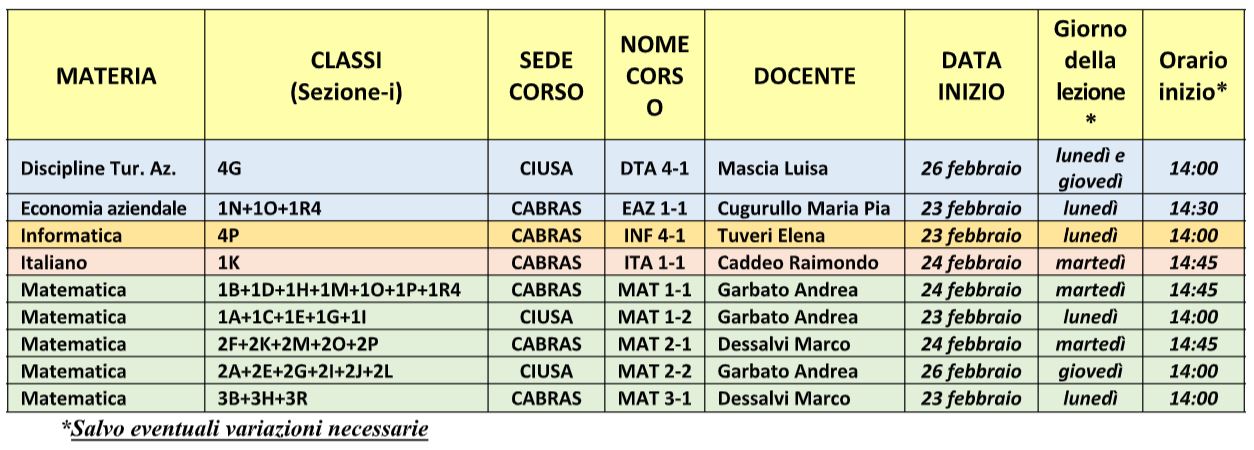Select the Economia aziendale row label
1254x450 pixels.
coord(106,208)
